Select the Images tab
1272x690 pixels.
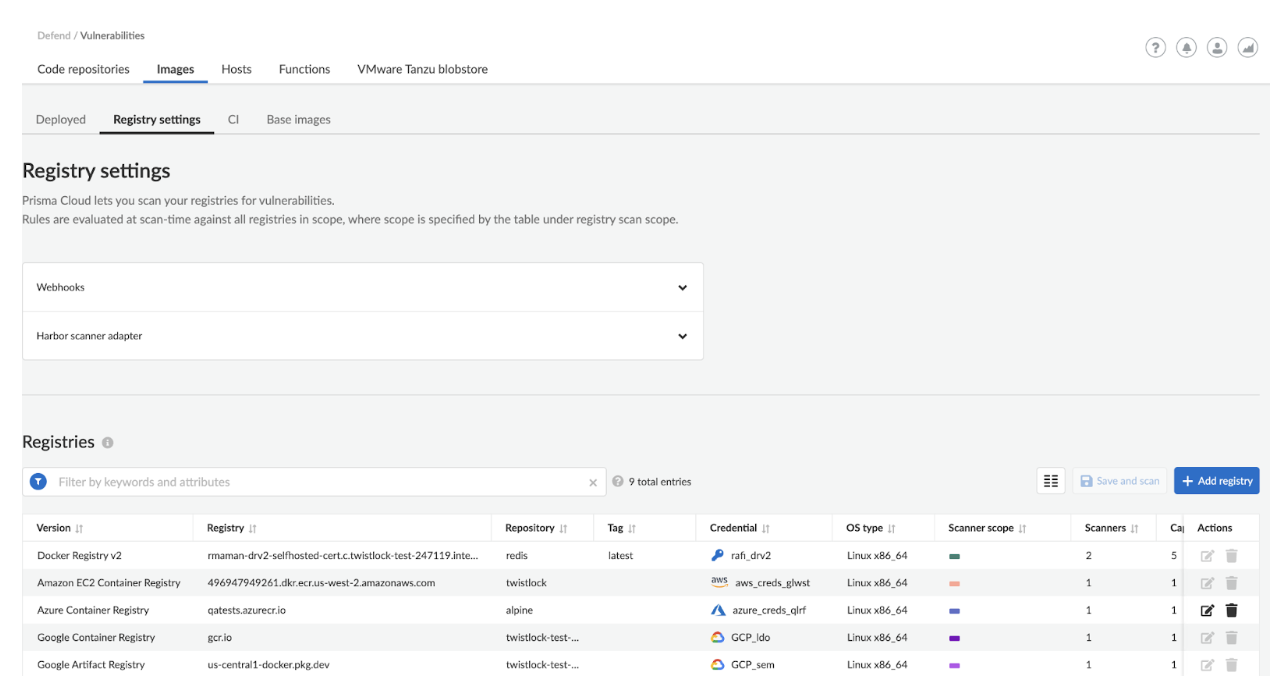[175, 69]
